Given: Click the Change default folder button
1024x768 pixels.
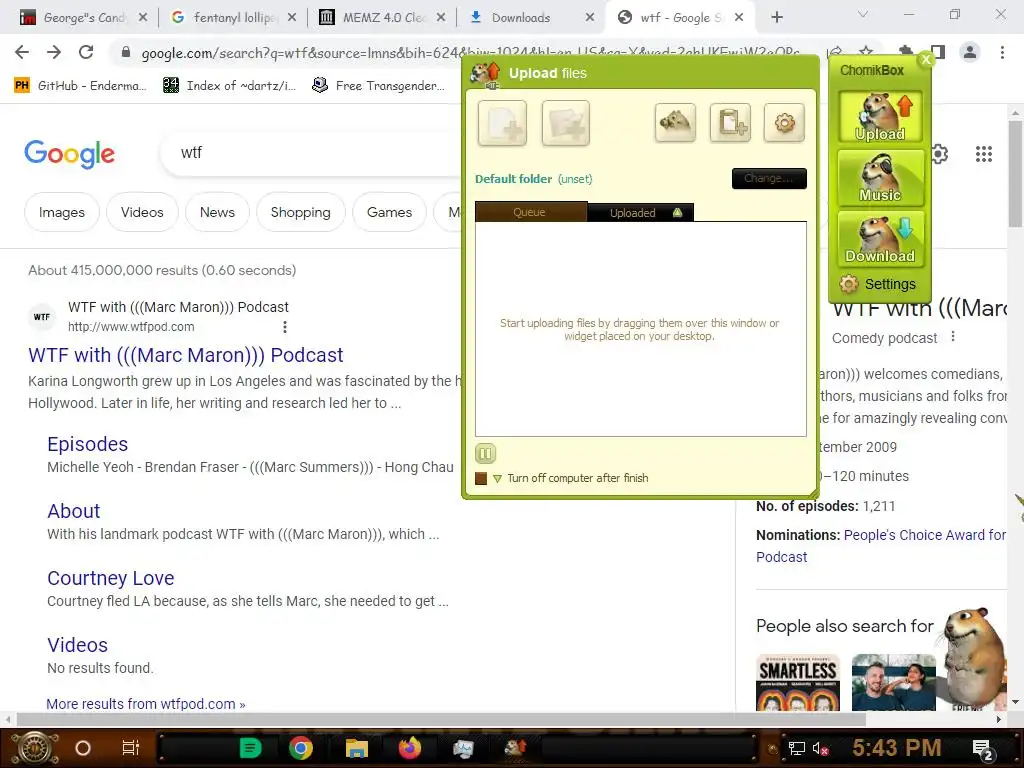Looking at the screenshot, I should point(769,178).
